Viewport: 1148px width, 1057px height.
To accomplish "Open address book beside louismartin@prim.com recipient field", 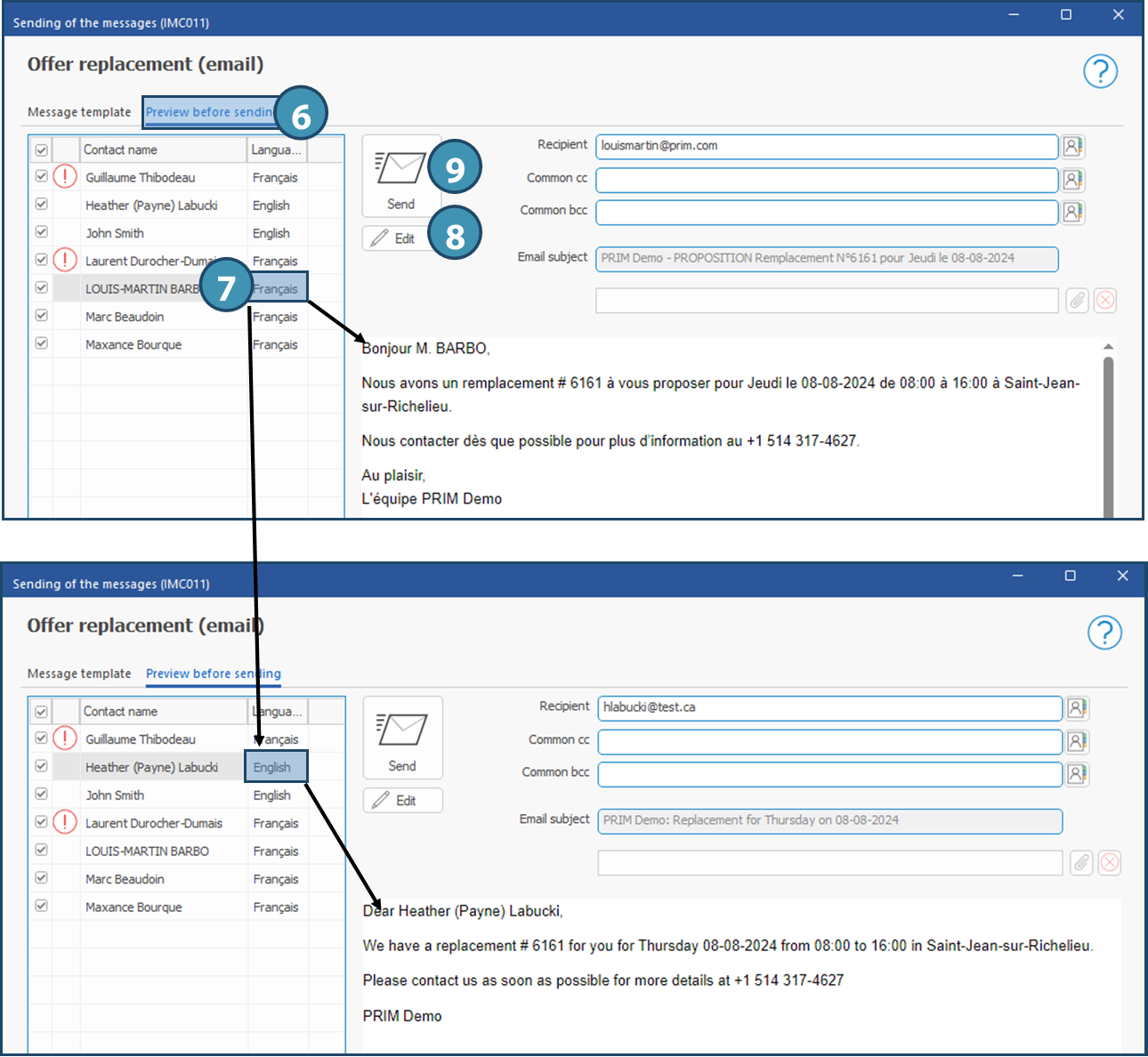I will pos(1072,147).
